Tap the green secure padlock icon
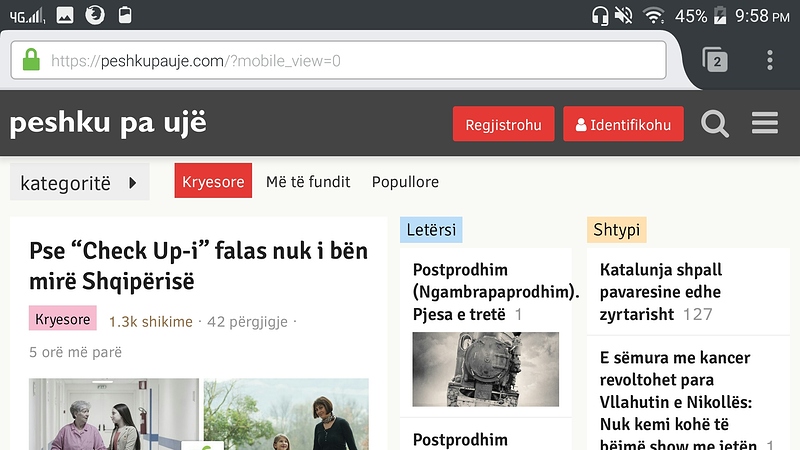 31,60
